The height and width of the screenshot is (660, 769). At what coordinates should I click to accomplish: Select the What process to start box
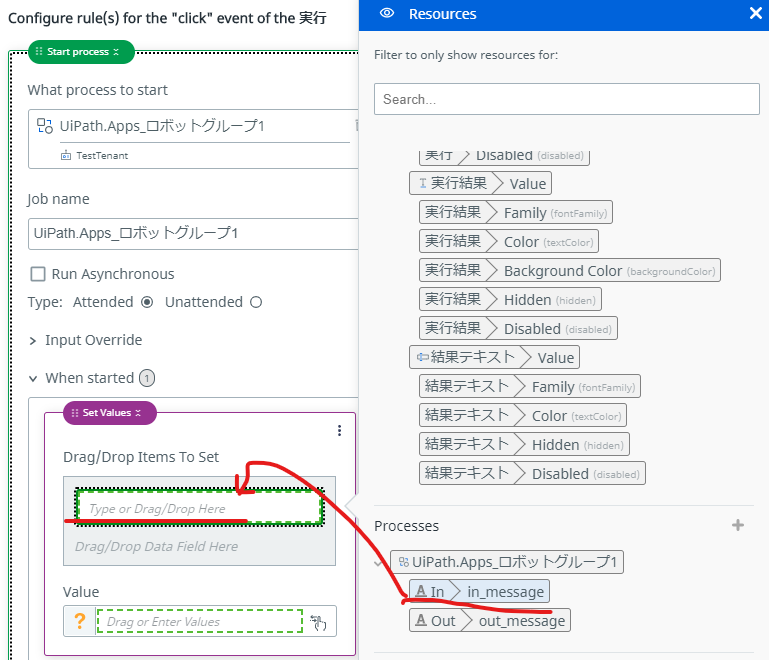tap(193, 139)
